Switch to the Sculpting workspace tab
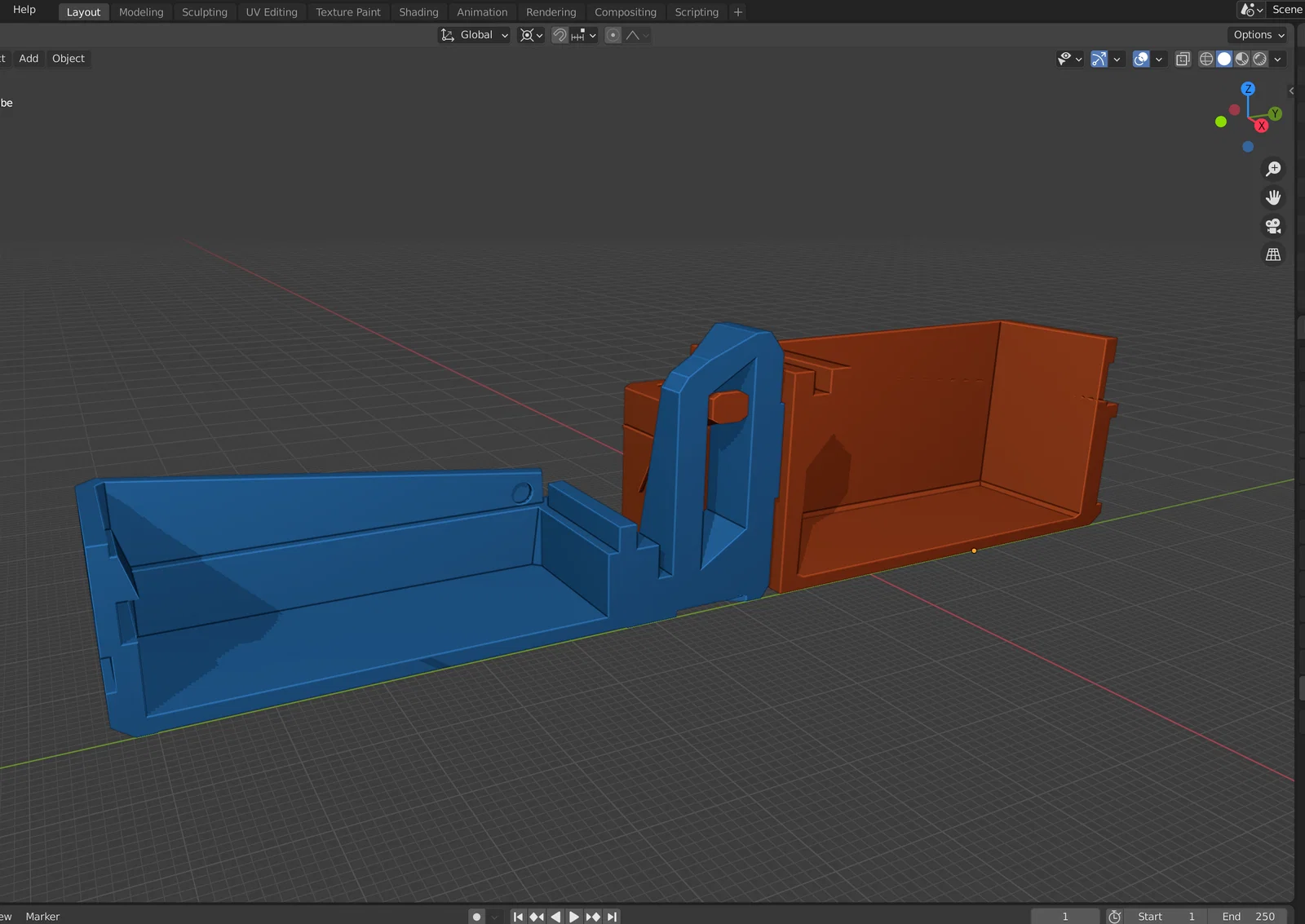 click(x=204, y=12)
